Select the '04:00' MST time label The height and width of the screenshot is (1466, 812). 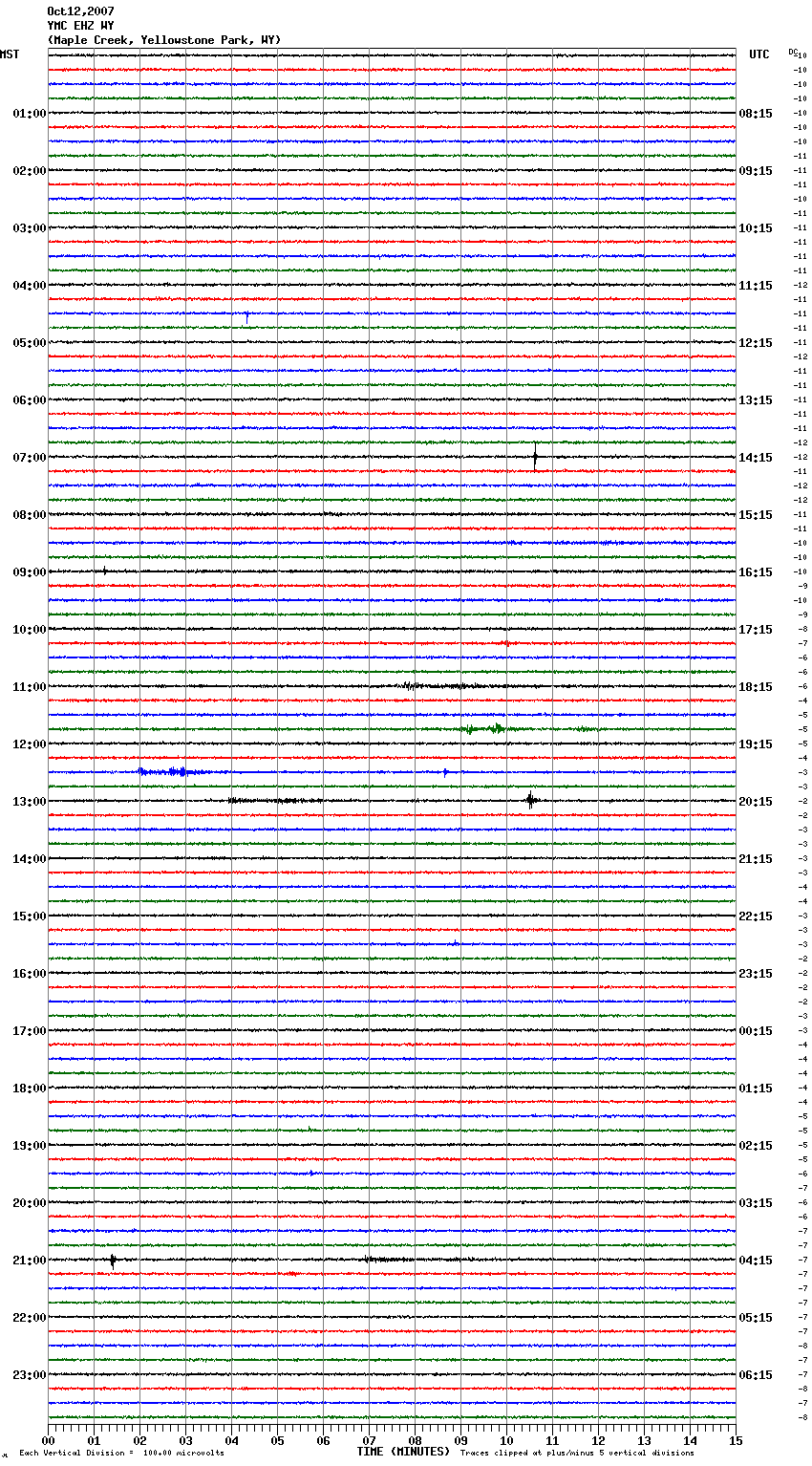[x=29, y=286]
